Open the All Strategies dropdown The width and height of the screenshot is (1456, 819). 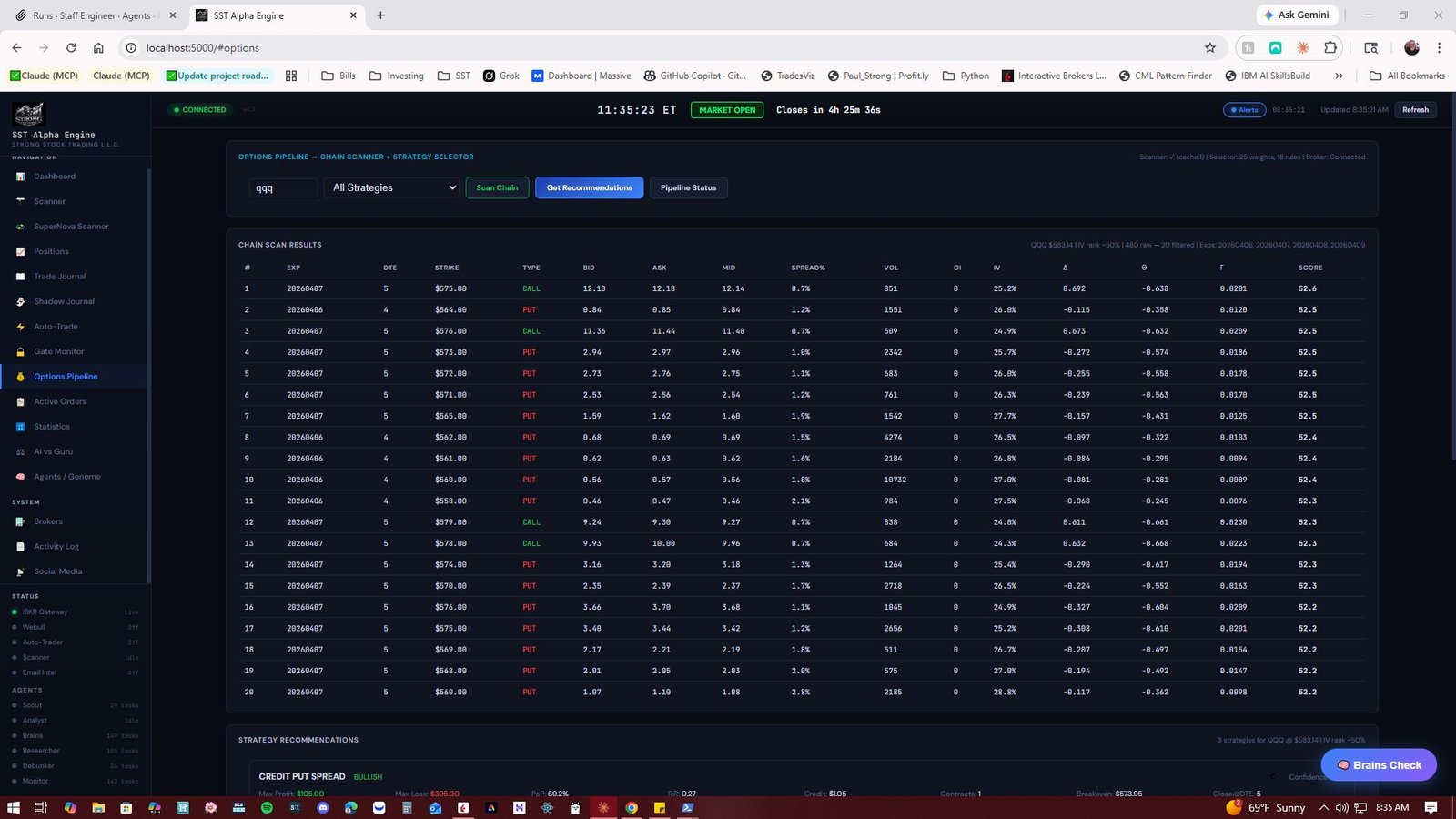tap(394, 187)
